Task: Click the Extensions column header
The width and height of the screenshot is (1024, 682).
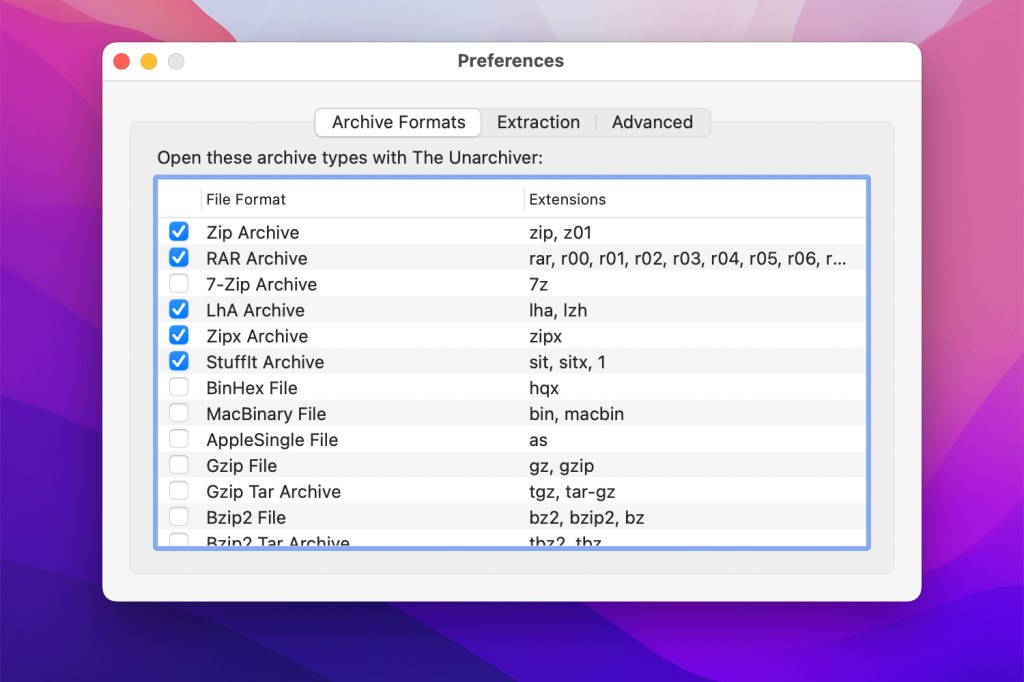Action: tap(695, 199)
